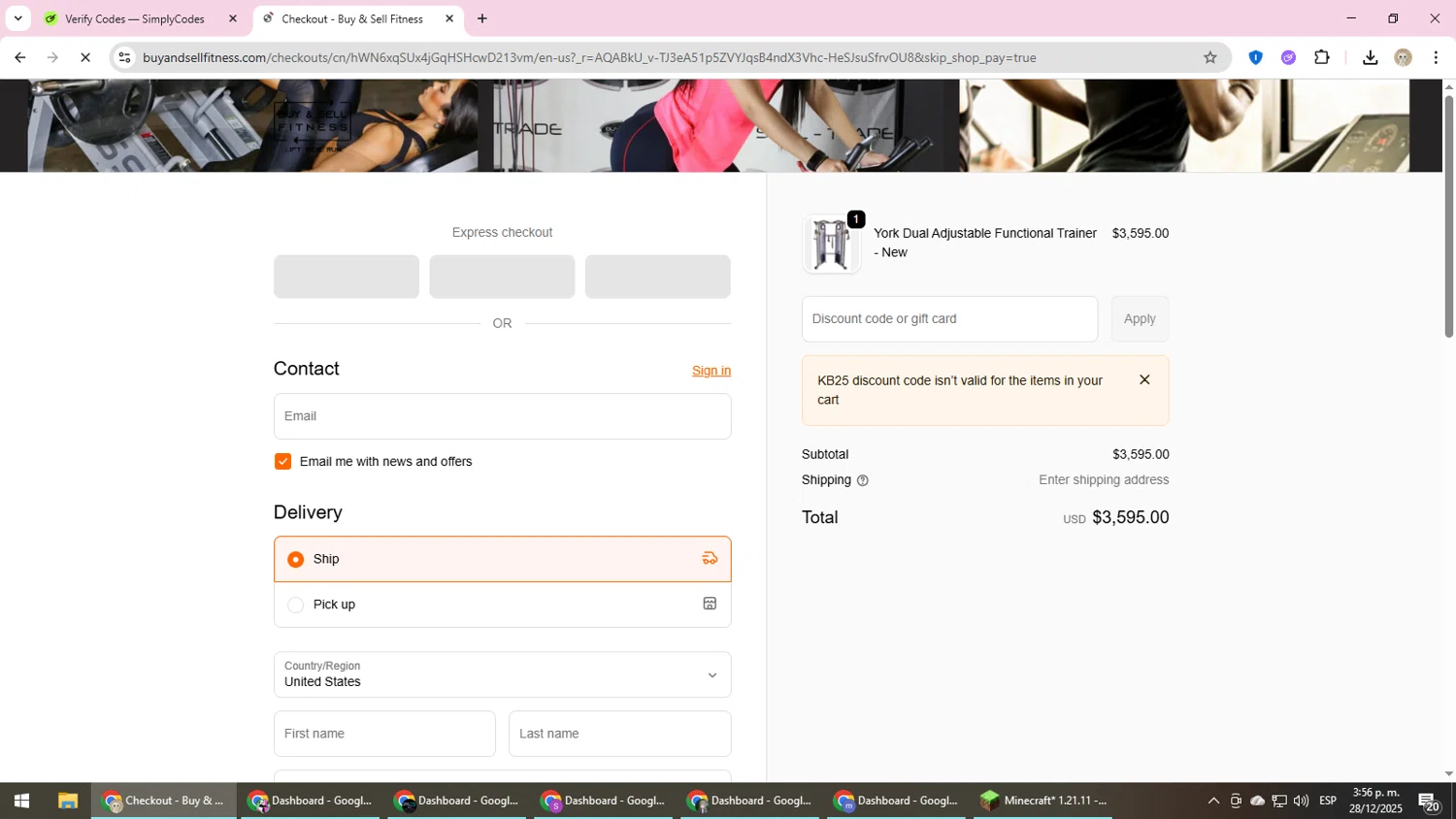Click the Enter shipping address text
The height and width of the screenshot is (819, 1456).
coord(1104,480)
